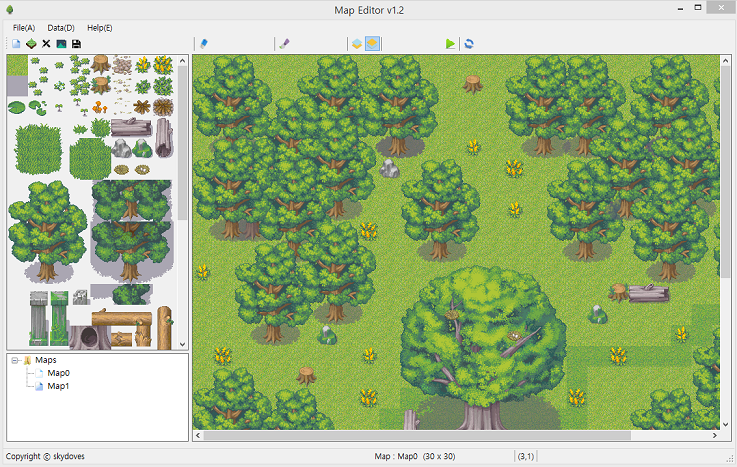Open the Help(E) menu
This screenshot has height=467, width=737.
point(100,28)
